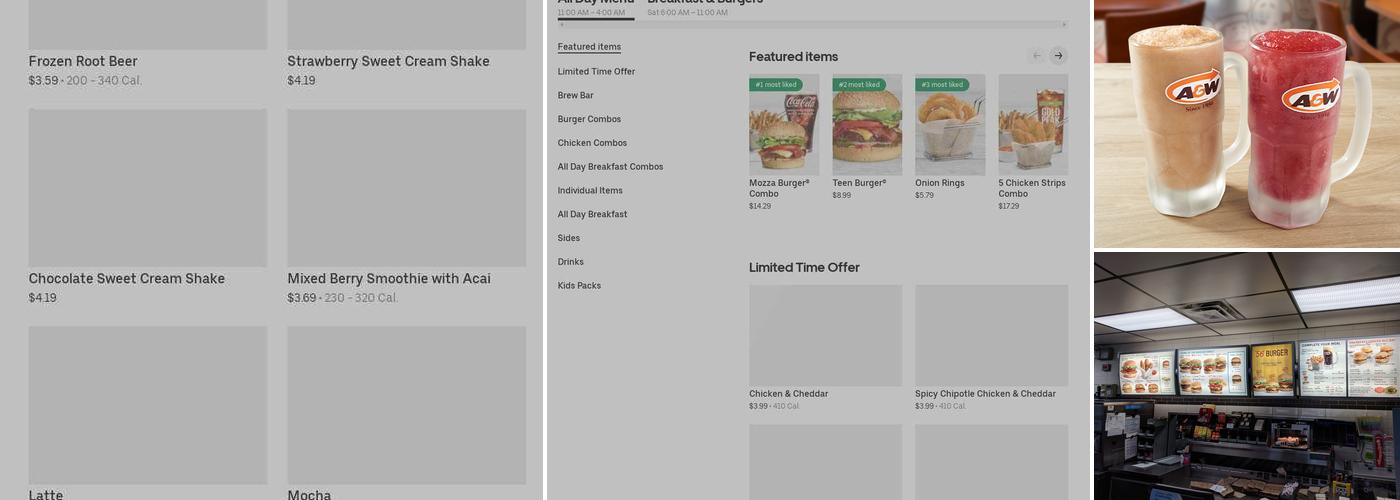Select the Teen Burger featured image

867,125
